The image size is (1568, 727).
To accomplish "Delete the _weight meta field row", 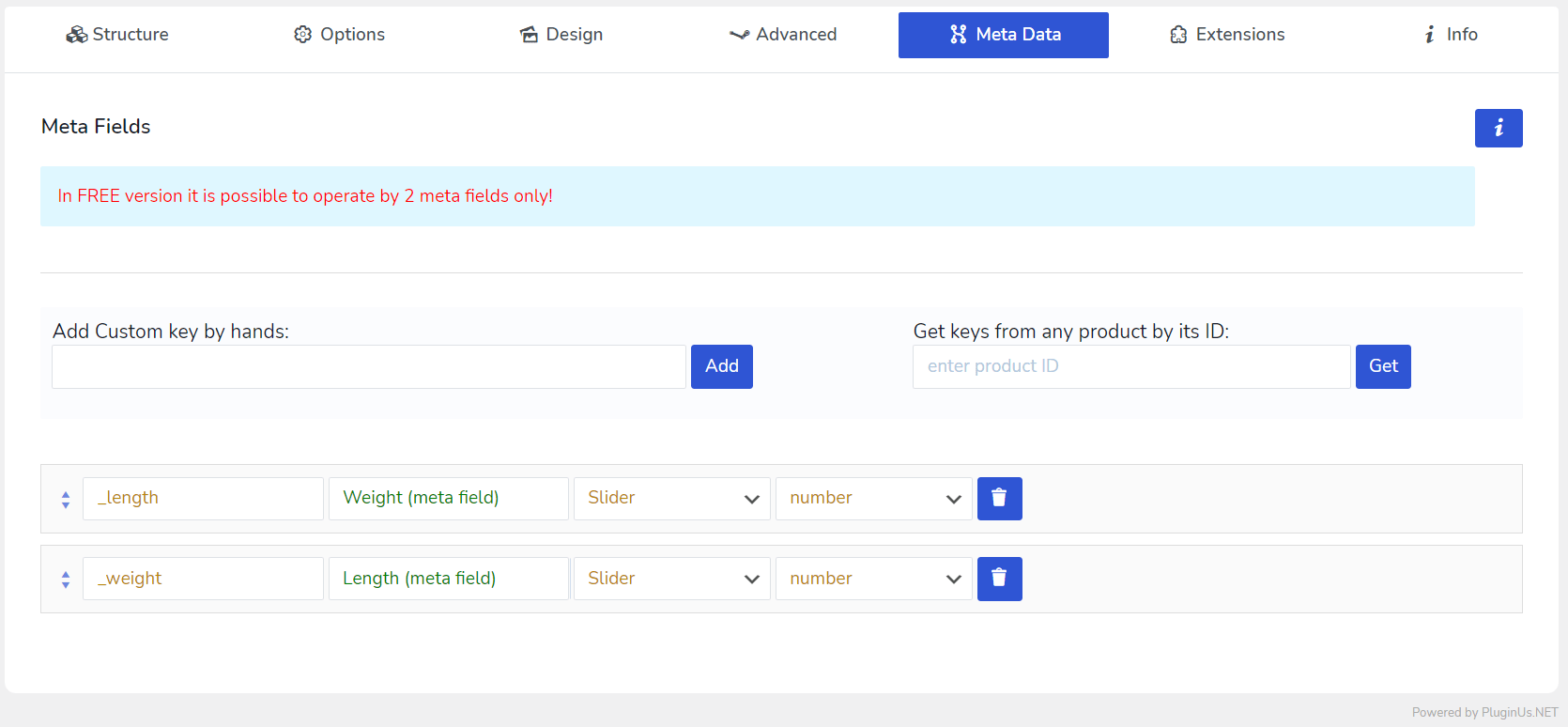I will [x=999, y=579].
